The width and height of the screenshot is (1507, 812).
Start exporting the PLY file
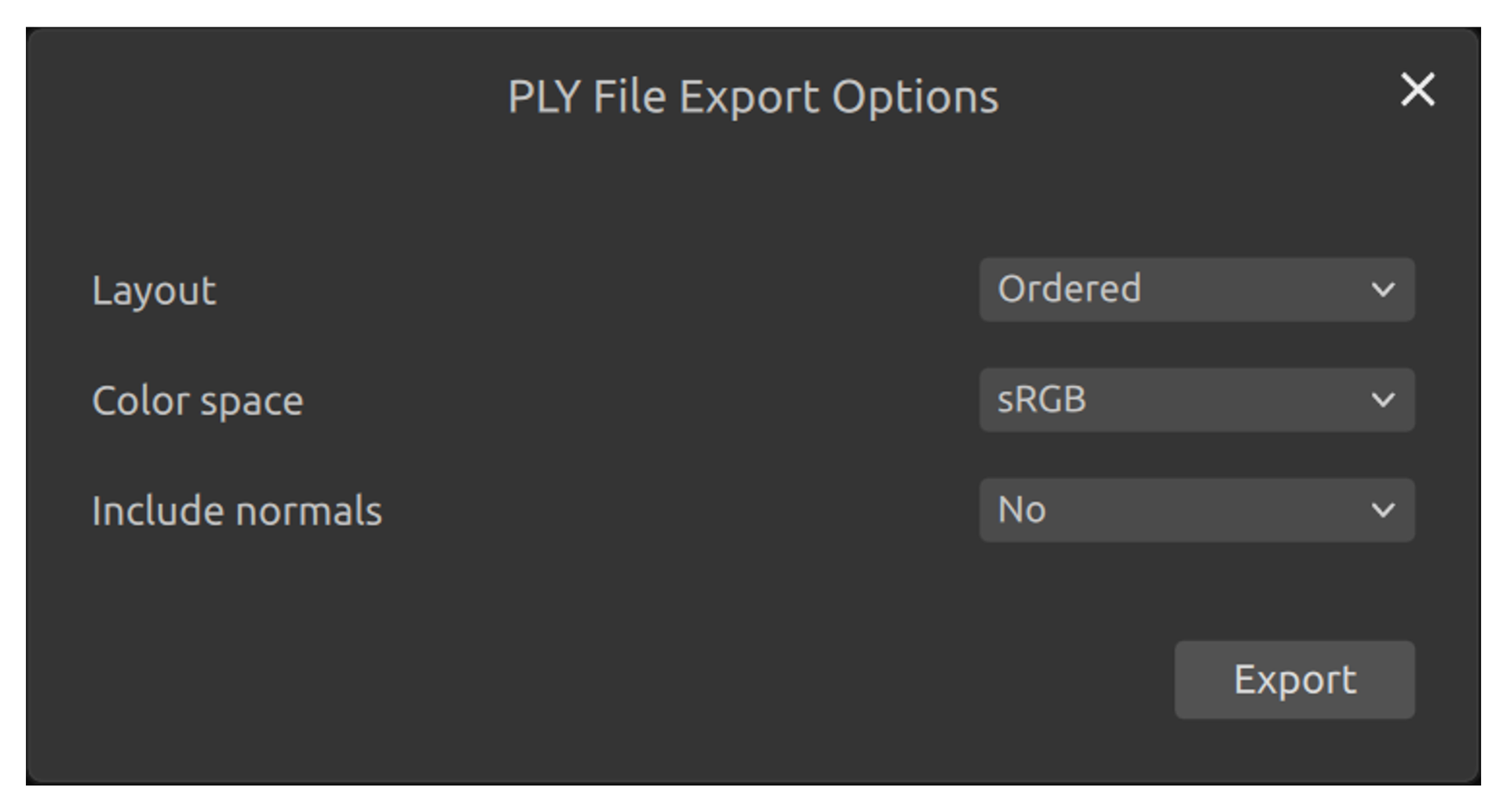tap(1294, 679)
